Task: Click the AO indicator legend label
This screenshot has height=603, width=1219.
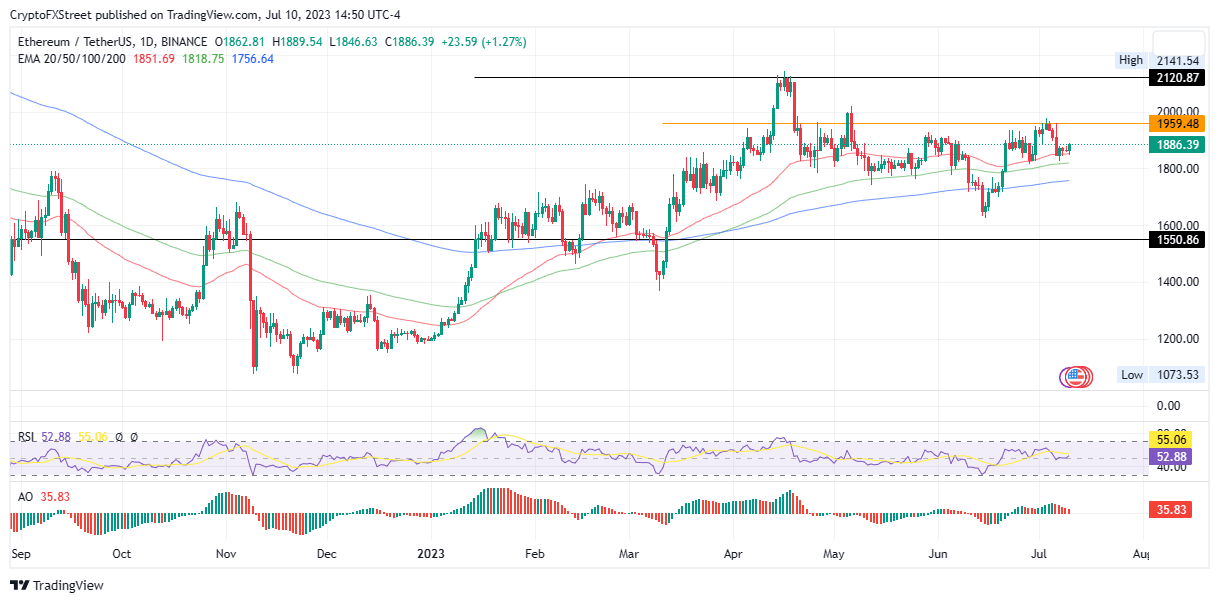Action: coord(26,496)
